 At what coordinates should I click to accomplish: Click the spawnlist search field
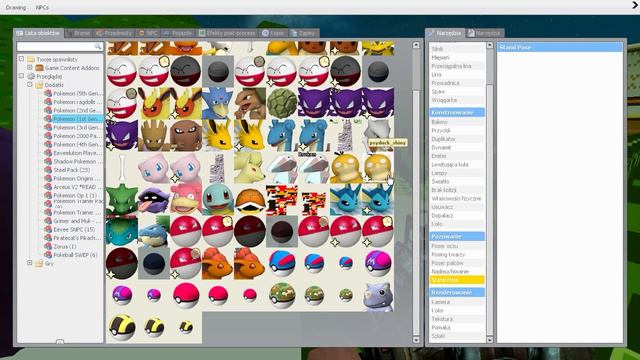click(x=60, y=46)
